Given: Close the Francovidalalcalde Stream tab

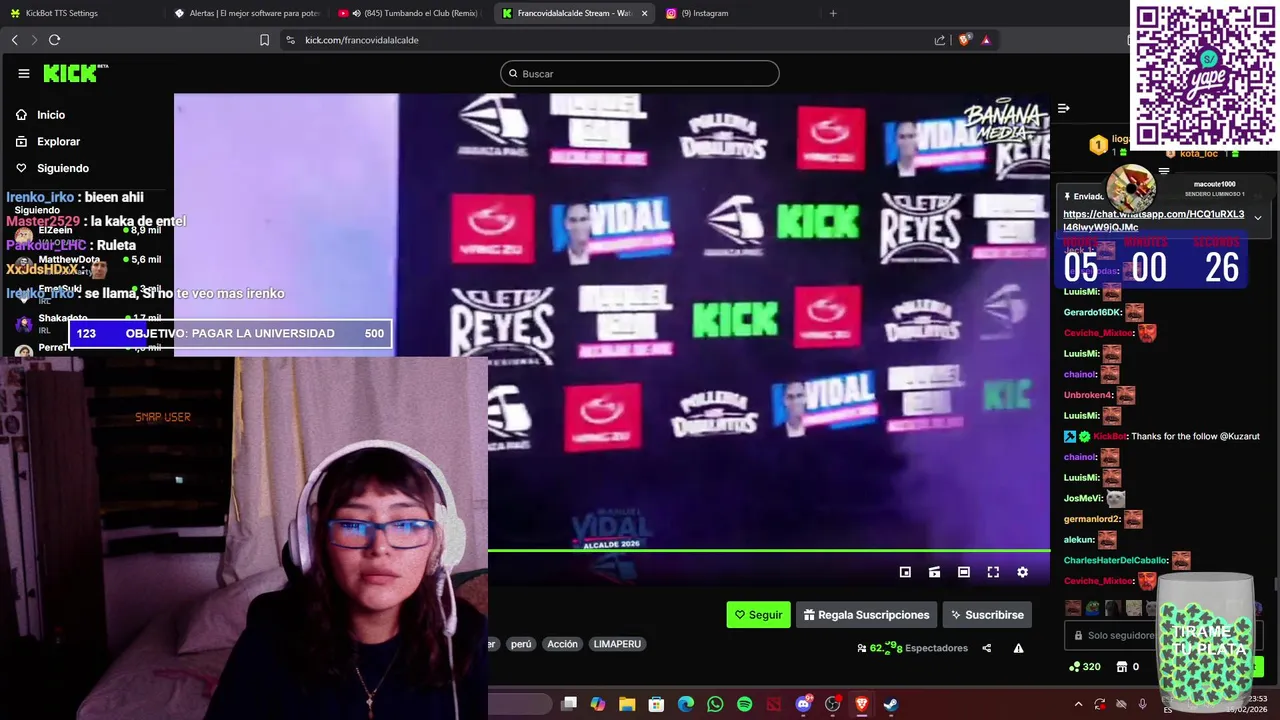Looking at the screenshot, I should coord(644,13).
